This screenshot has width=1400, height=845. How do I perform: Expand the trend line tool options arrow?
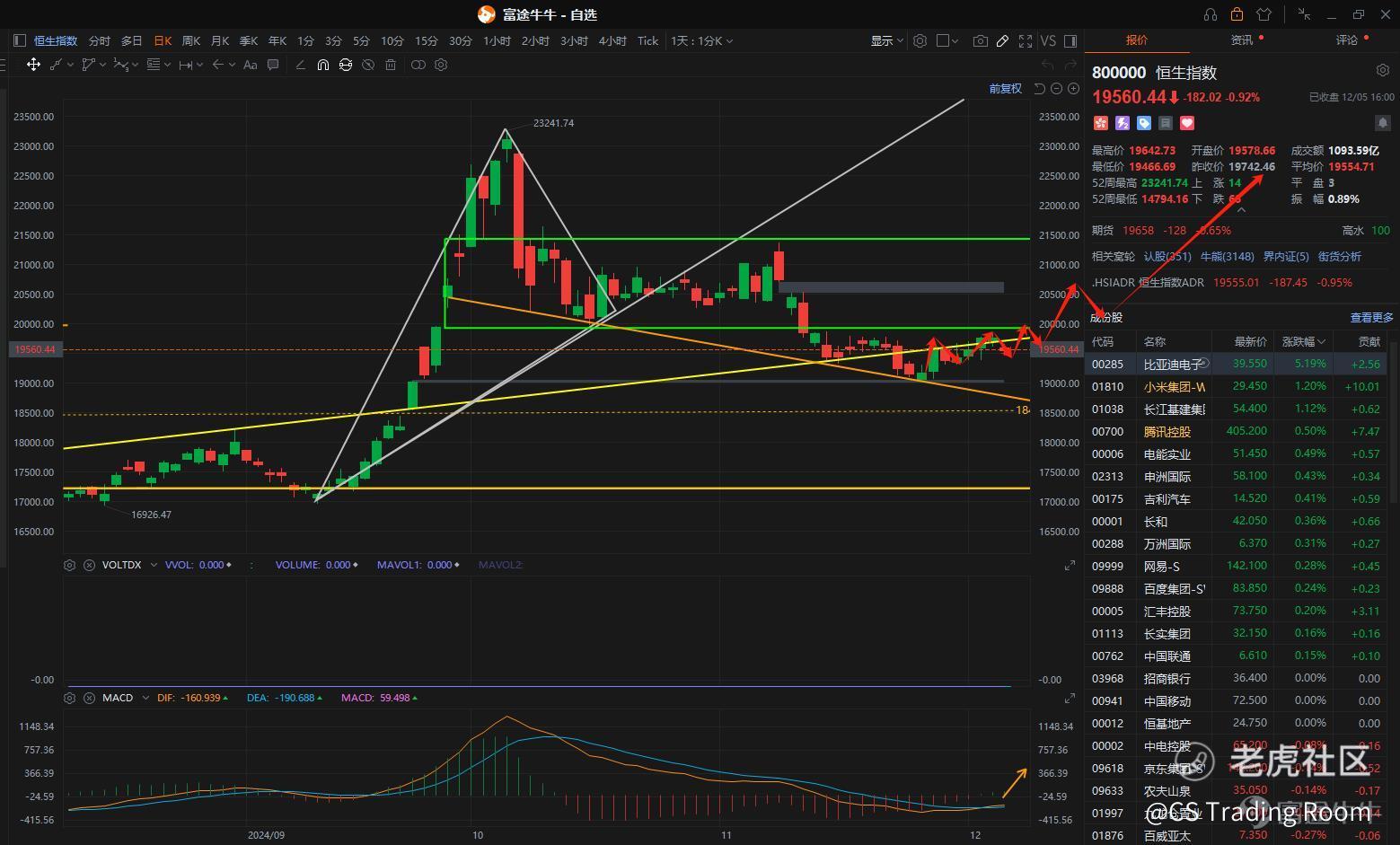70,65
